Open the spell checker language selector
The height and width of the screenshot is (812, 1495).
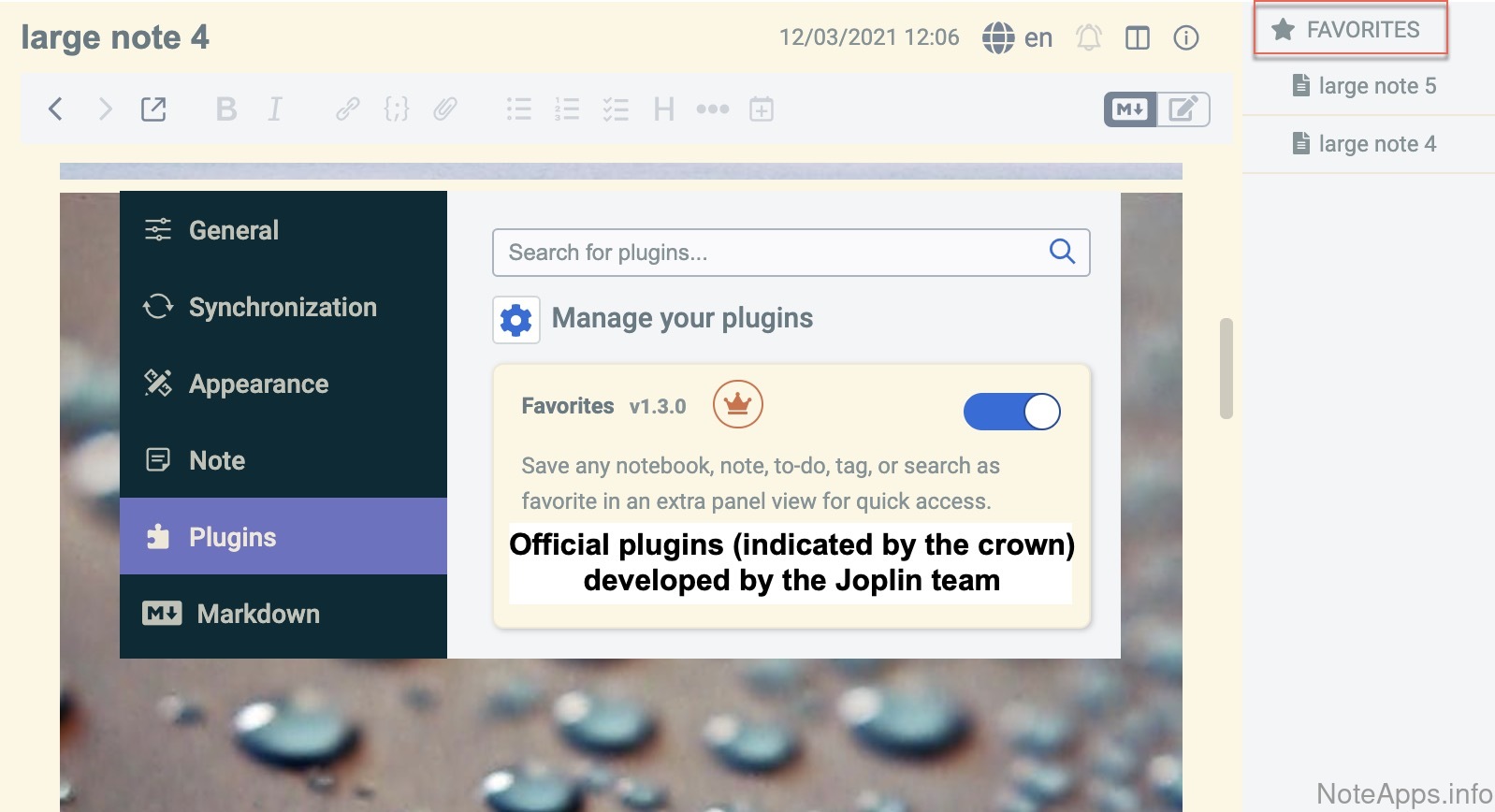[1017, 38]
